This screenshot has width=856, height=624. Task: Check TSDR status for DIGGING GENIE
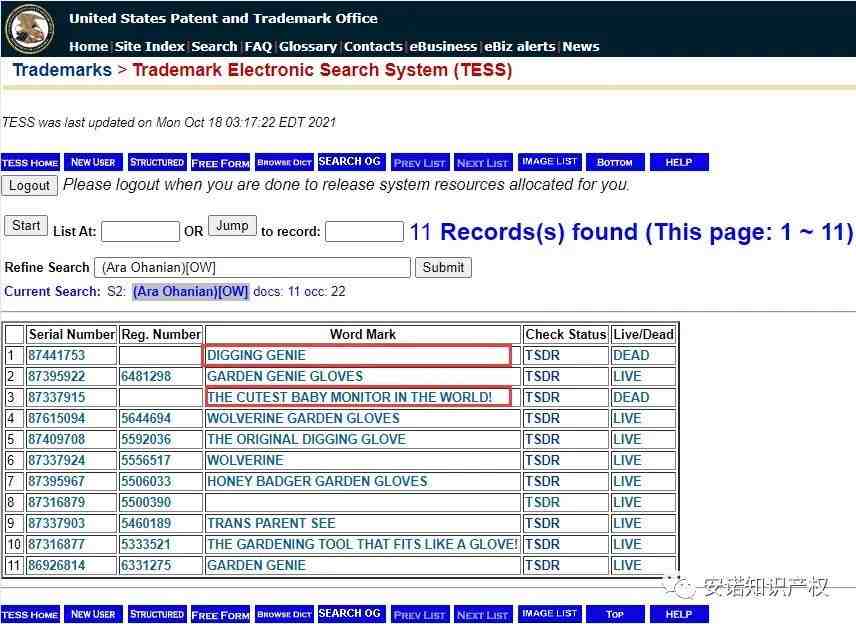pos(542,355)
